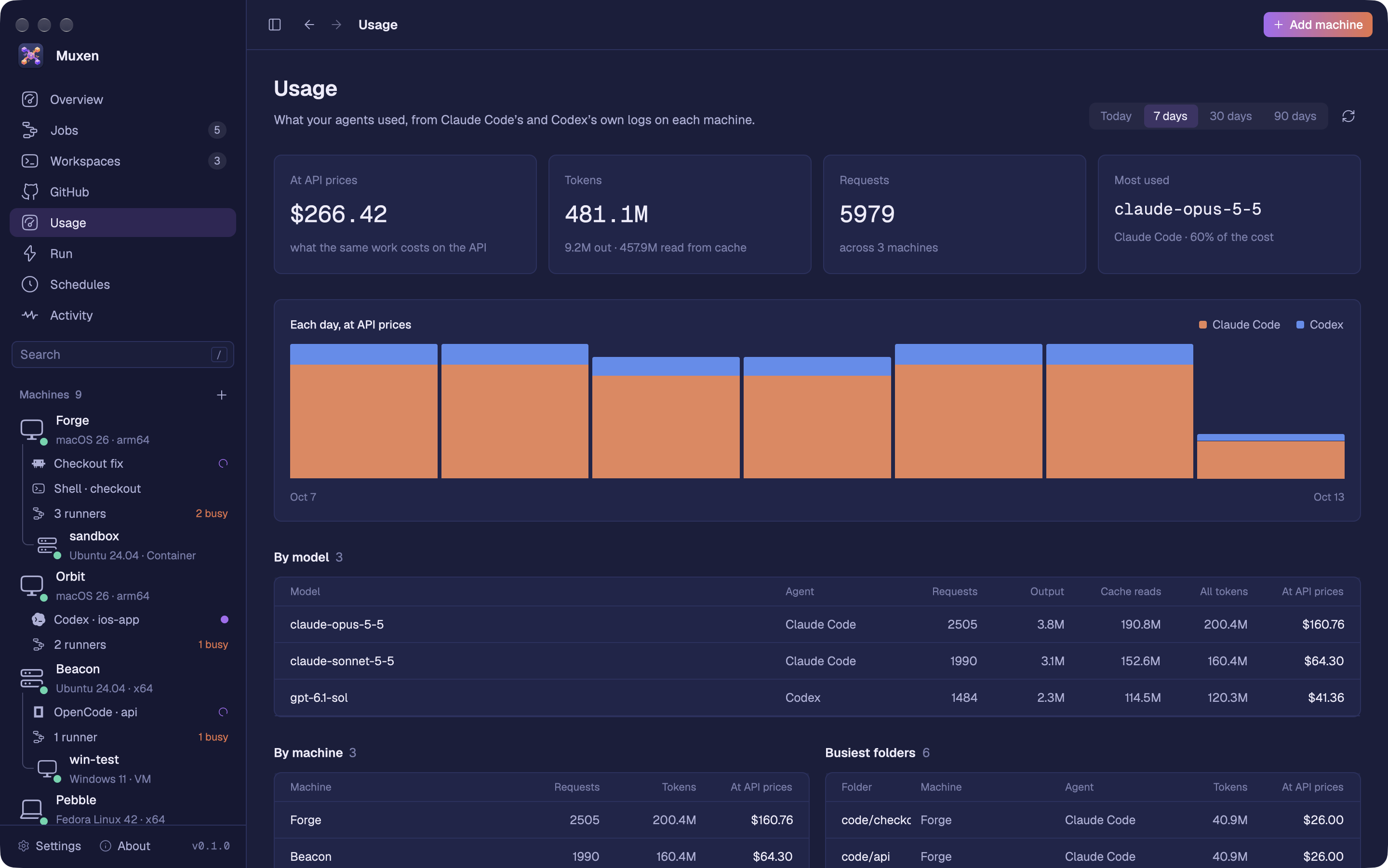This screenshot has width=1388, height=868.
Task: Open the Jobs page
Action: coord(123,131)
